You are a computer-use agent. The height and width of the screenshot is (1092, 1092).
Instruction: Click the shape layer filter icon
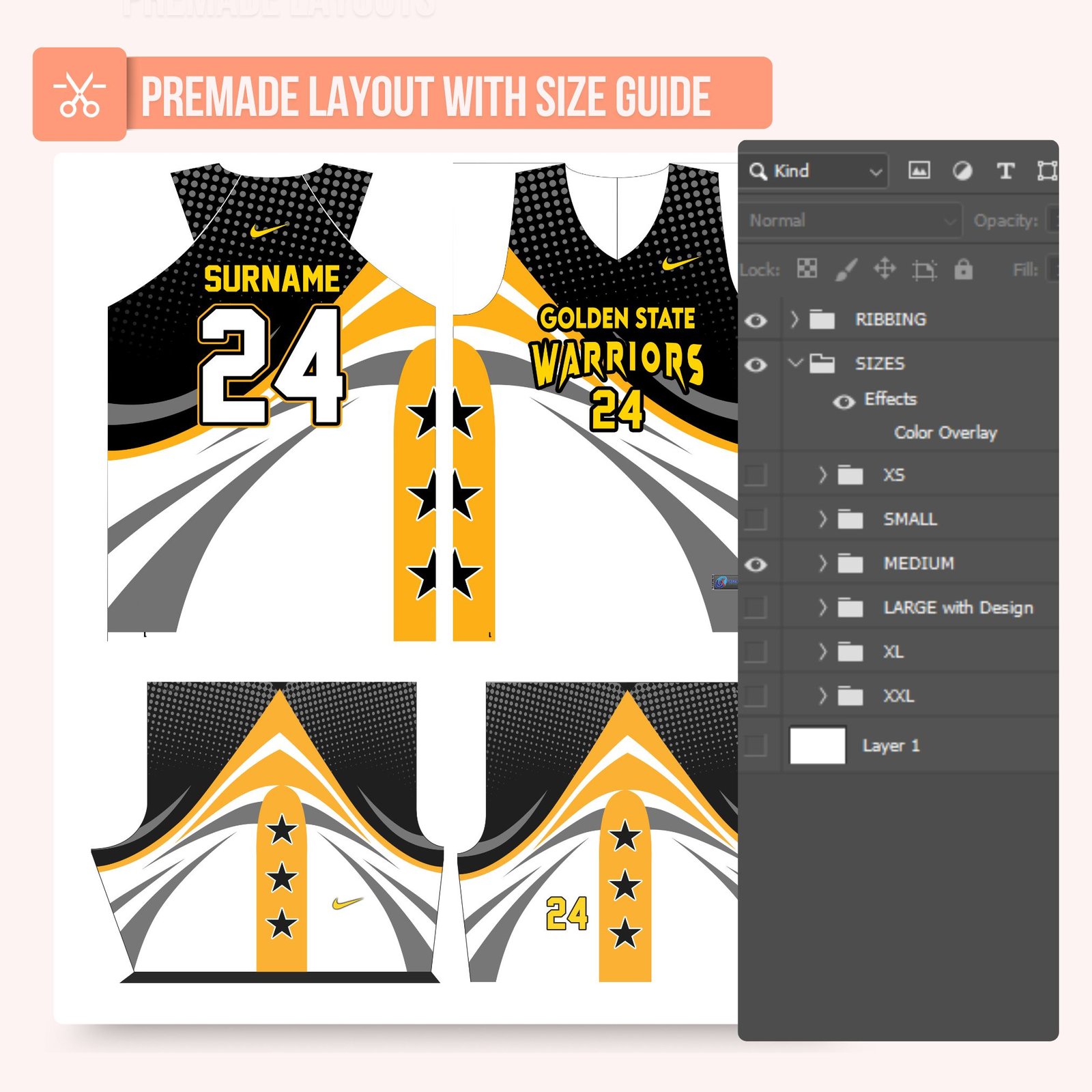pyautogui.click(x=1047, y=171)
